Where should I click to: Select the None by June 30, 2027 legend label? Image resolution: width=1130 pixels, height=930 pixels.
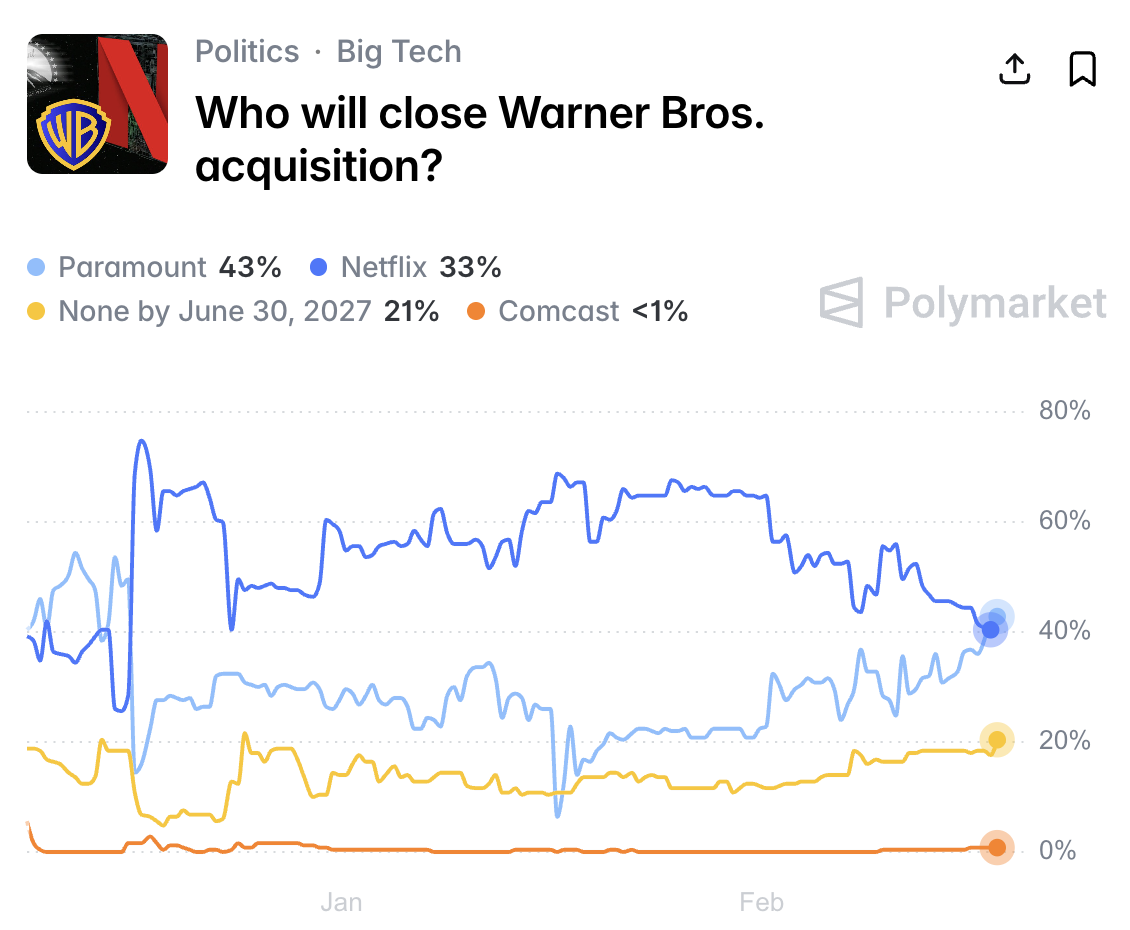click(249, 312)
